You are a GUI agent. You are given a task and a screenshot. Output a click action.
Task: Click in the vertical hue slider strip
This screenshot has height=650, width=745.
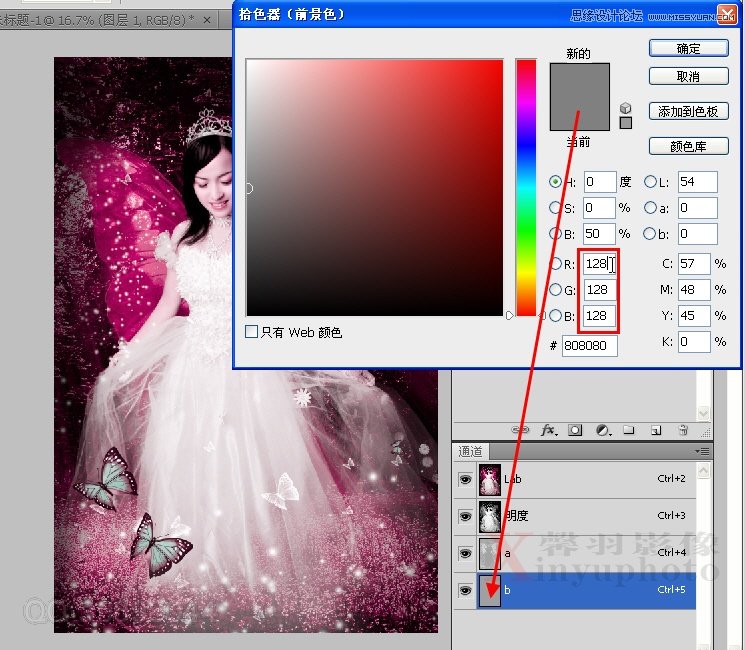[x=526, y=188]
